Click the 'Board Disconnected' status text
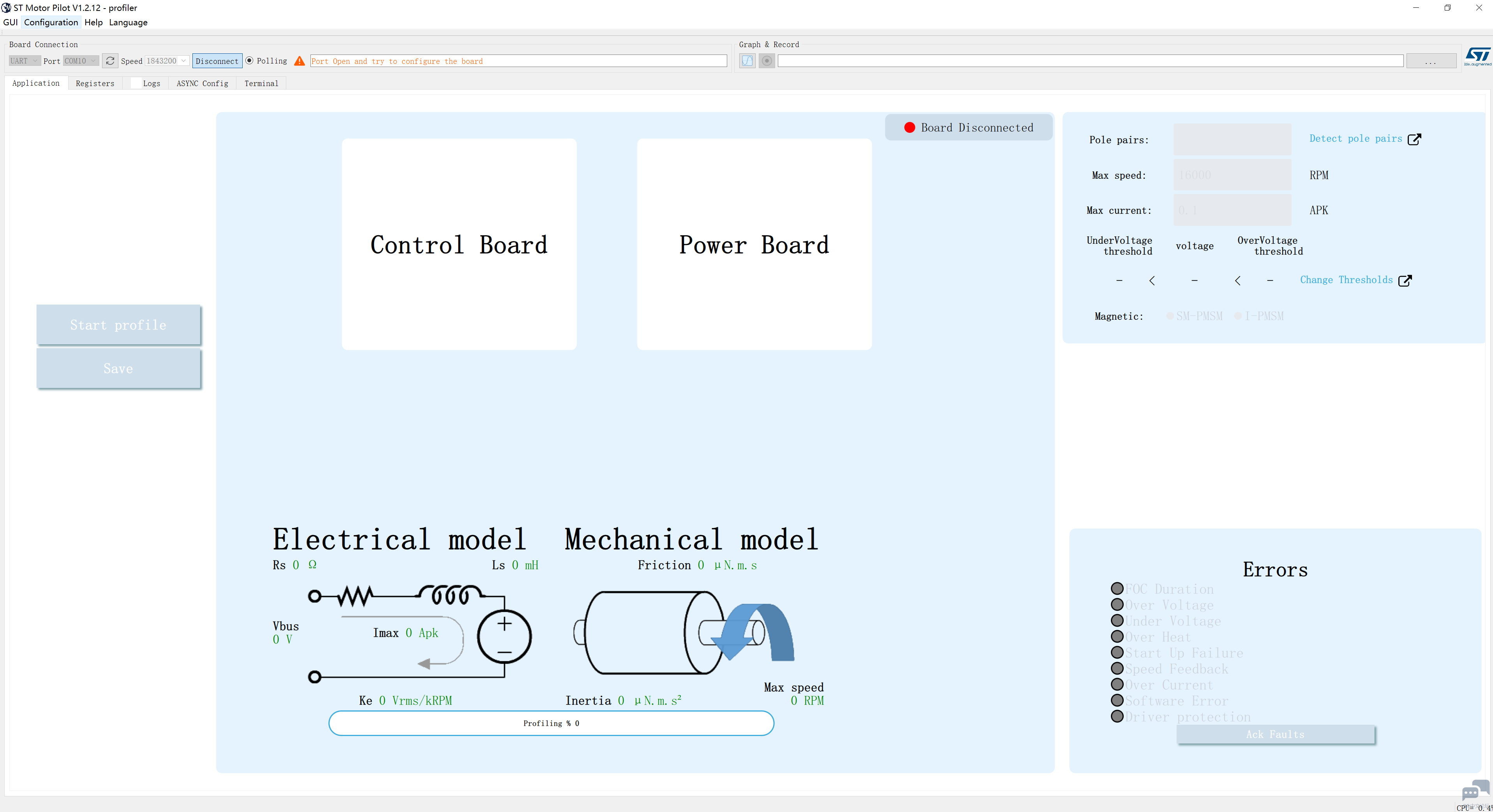This screenshot has width=1493, height=812. (977, 127)
